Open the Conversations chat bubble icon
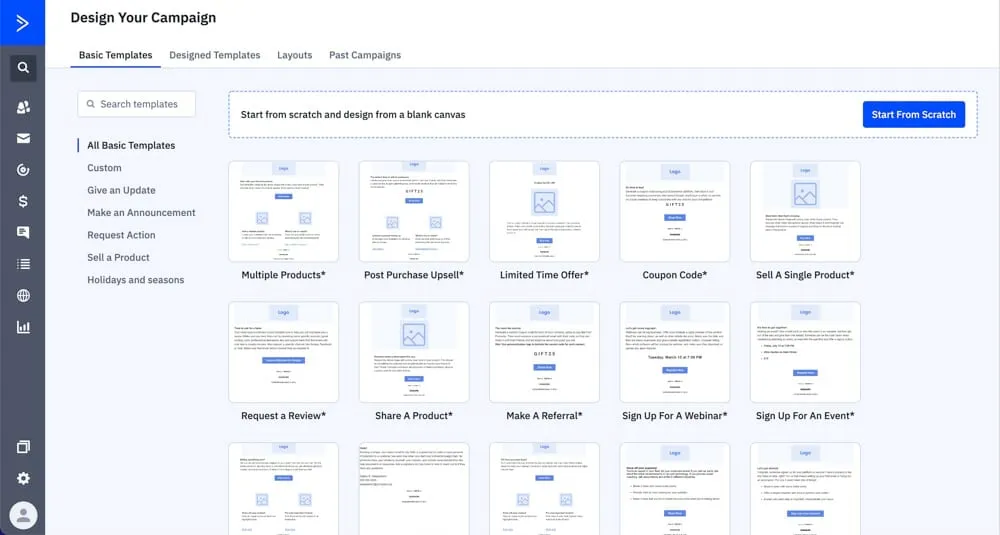1000x535 pixels. click(x=23, y=233)
